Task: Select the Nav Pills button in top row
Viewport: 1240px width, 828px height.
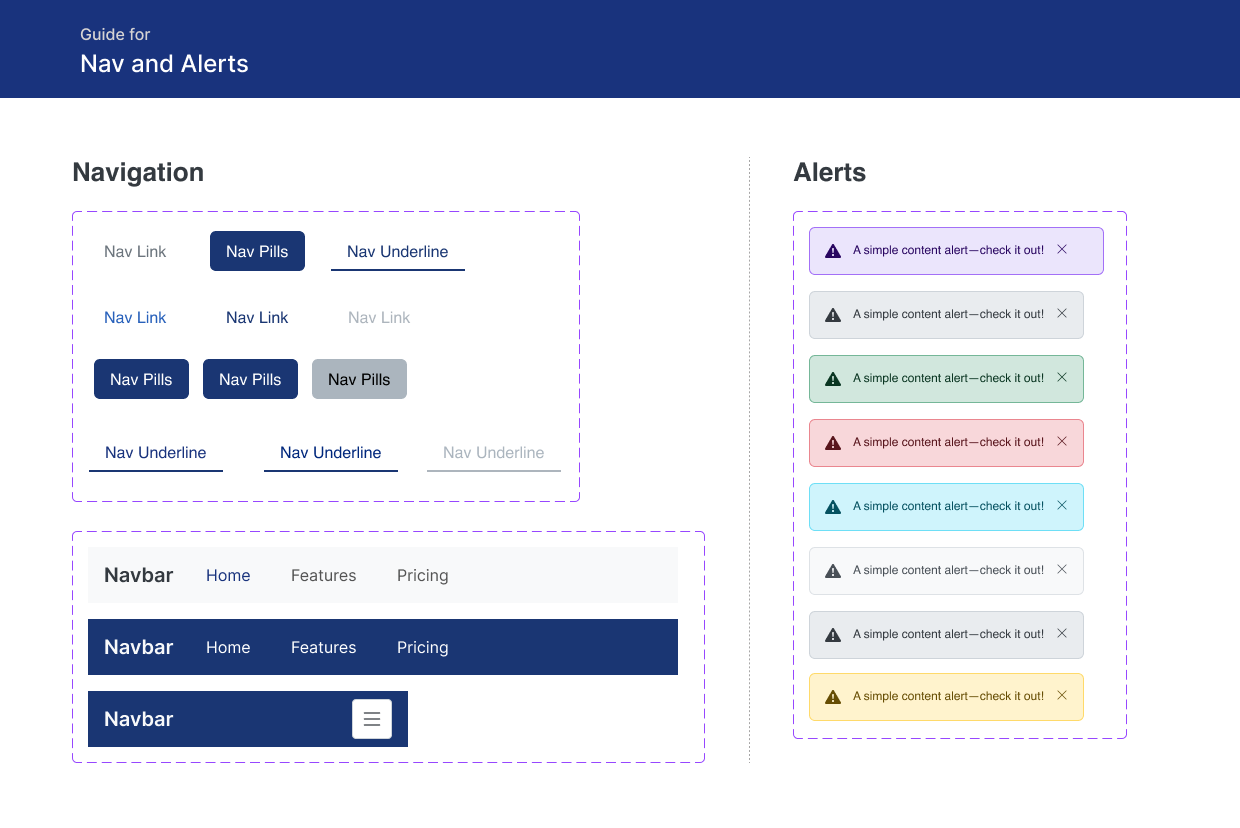Action: click(x=257, y=251)
